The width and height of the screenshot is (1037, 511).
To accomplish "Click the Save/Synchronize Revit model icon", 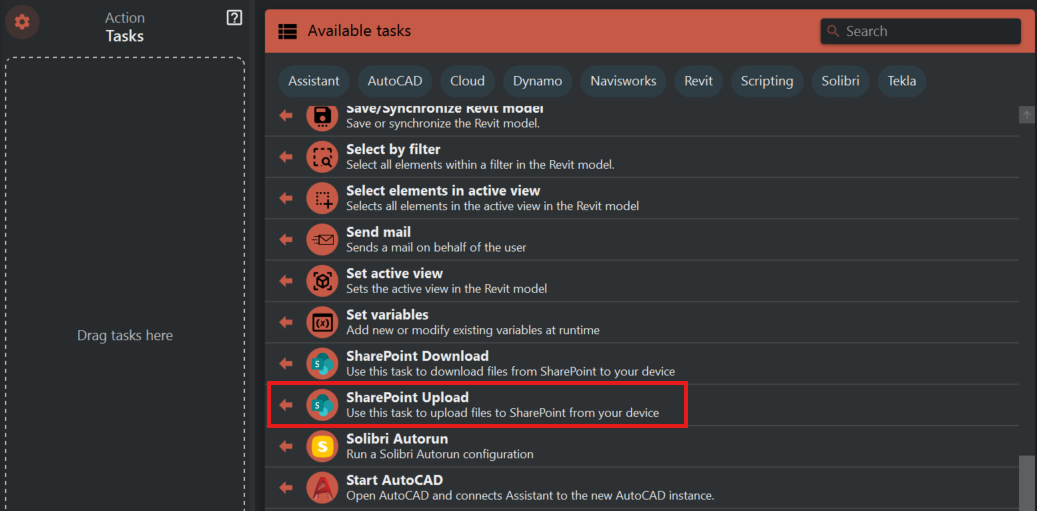I will pyautogui.click(x=322, y=117).
